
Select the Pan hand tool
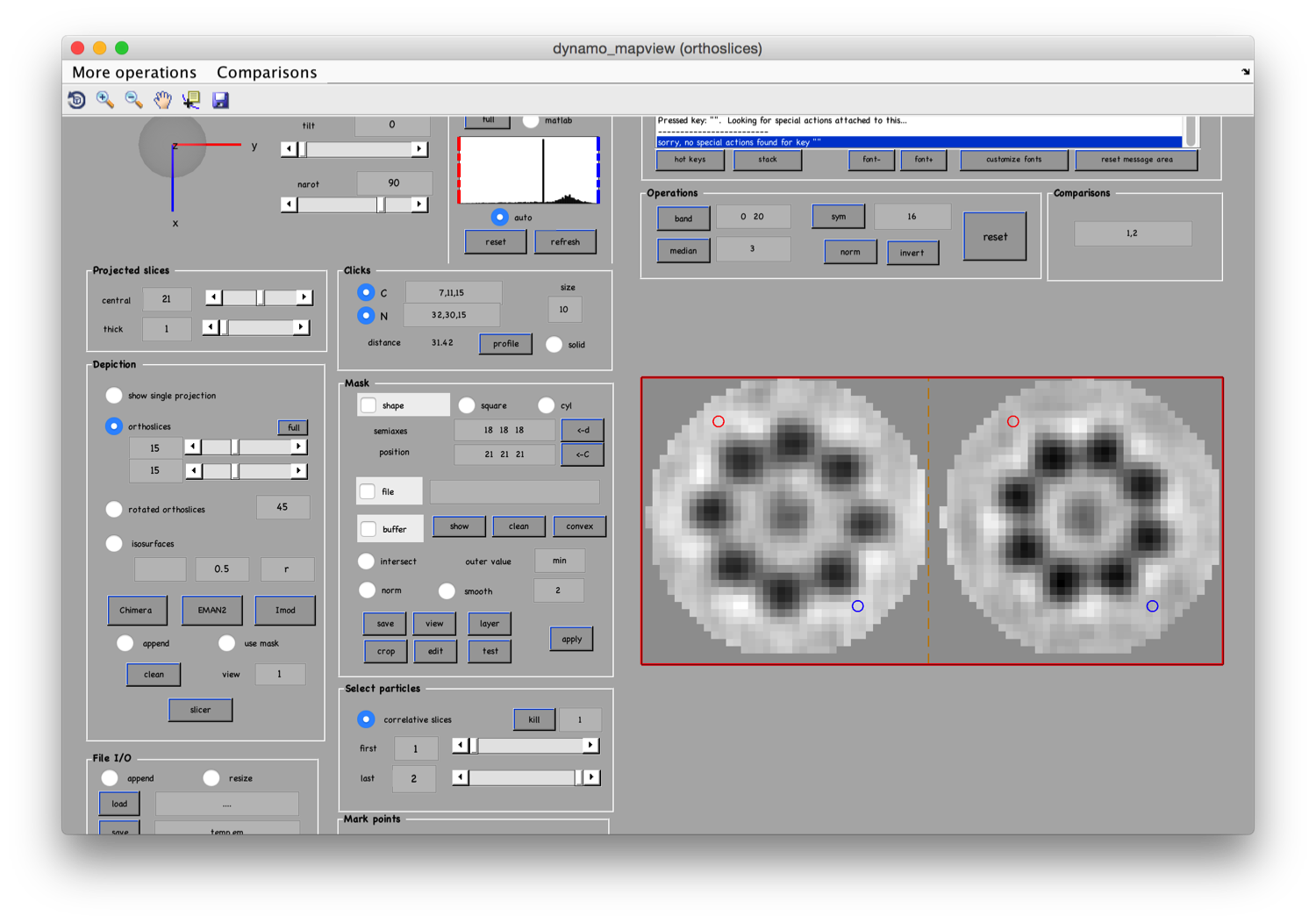click(x=162, y=100)
